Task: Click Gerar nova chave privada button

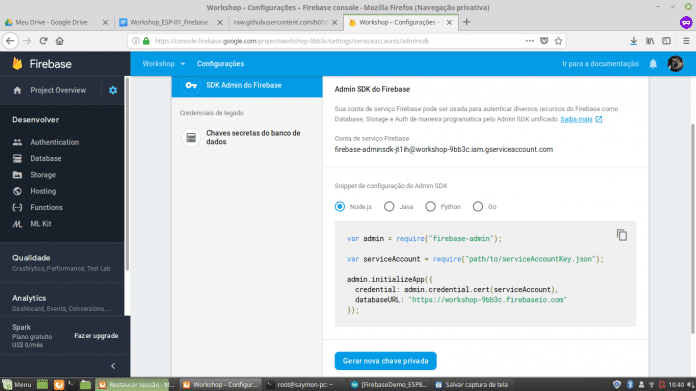Action: tap(386, 361)
